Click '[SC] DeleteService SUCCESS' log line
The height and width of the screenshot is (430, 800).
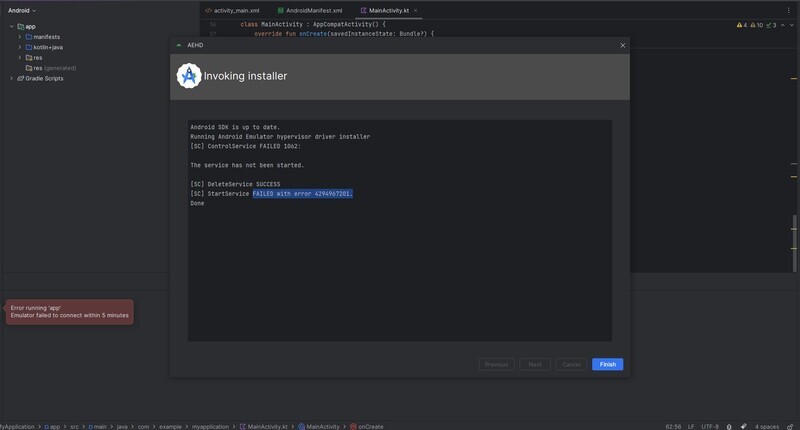tap(235, 184)
